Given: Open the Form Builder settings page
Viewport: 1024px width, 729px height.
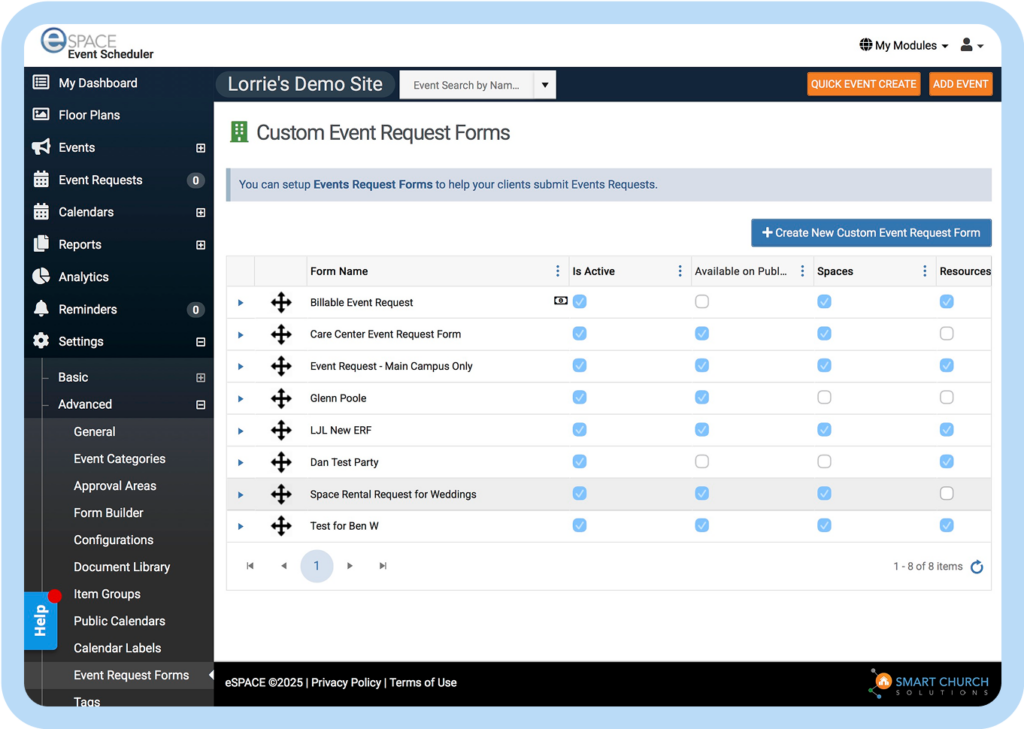Looking at the screenshot, I should pyautogui.click(x=108, y=513).
